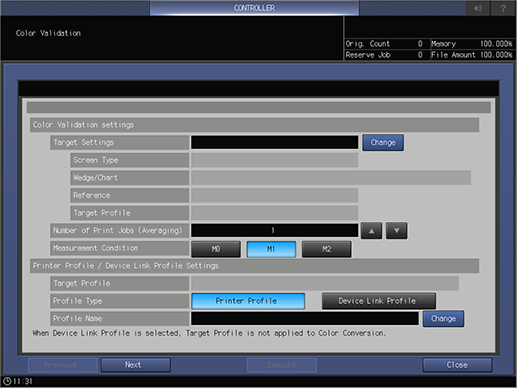Click the 'Reserve Job' status label
The height and width of the screenshot is (388, 517).
click(x=368, y=55)
